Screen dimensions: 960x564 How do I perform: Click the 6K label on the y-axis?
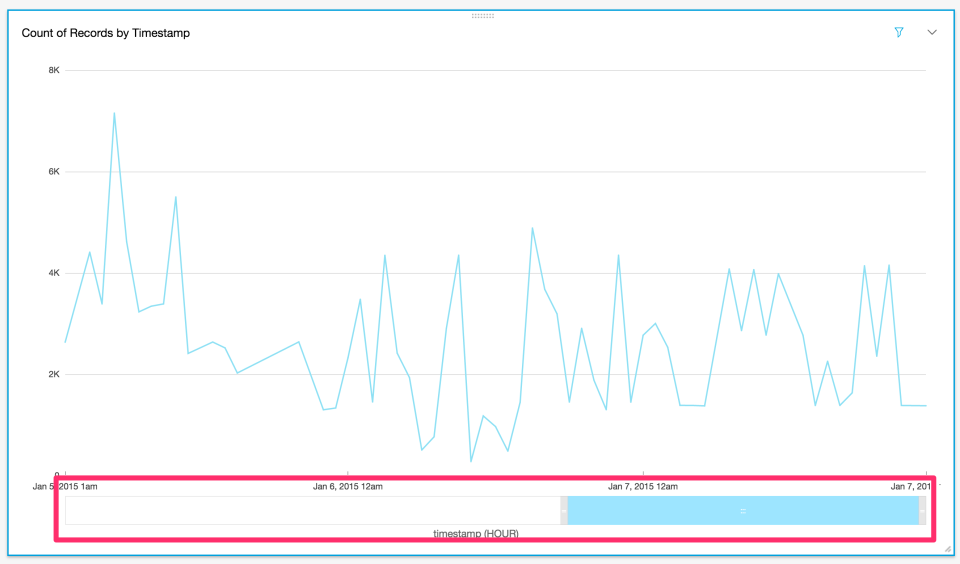point(54,171)
